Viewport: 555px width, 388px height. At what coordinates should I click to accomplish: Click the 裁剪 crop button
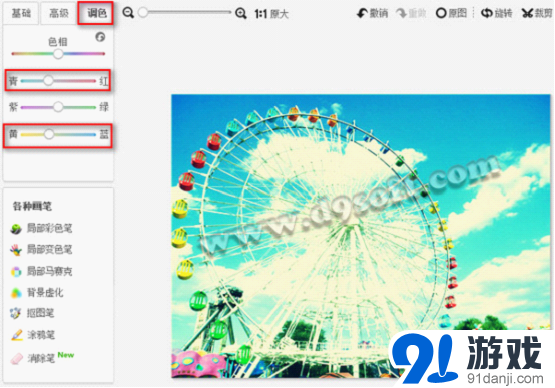pos(537,13)
